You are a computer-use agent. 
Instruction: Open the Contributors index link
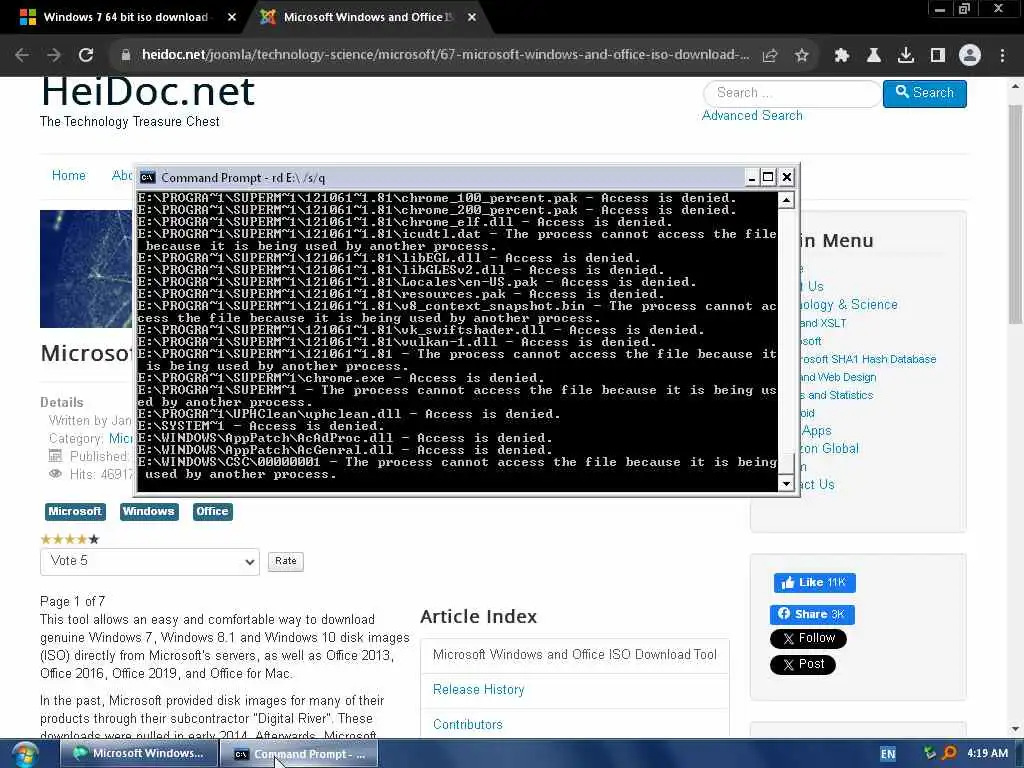[x=468, y=724]
